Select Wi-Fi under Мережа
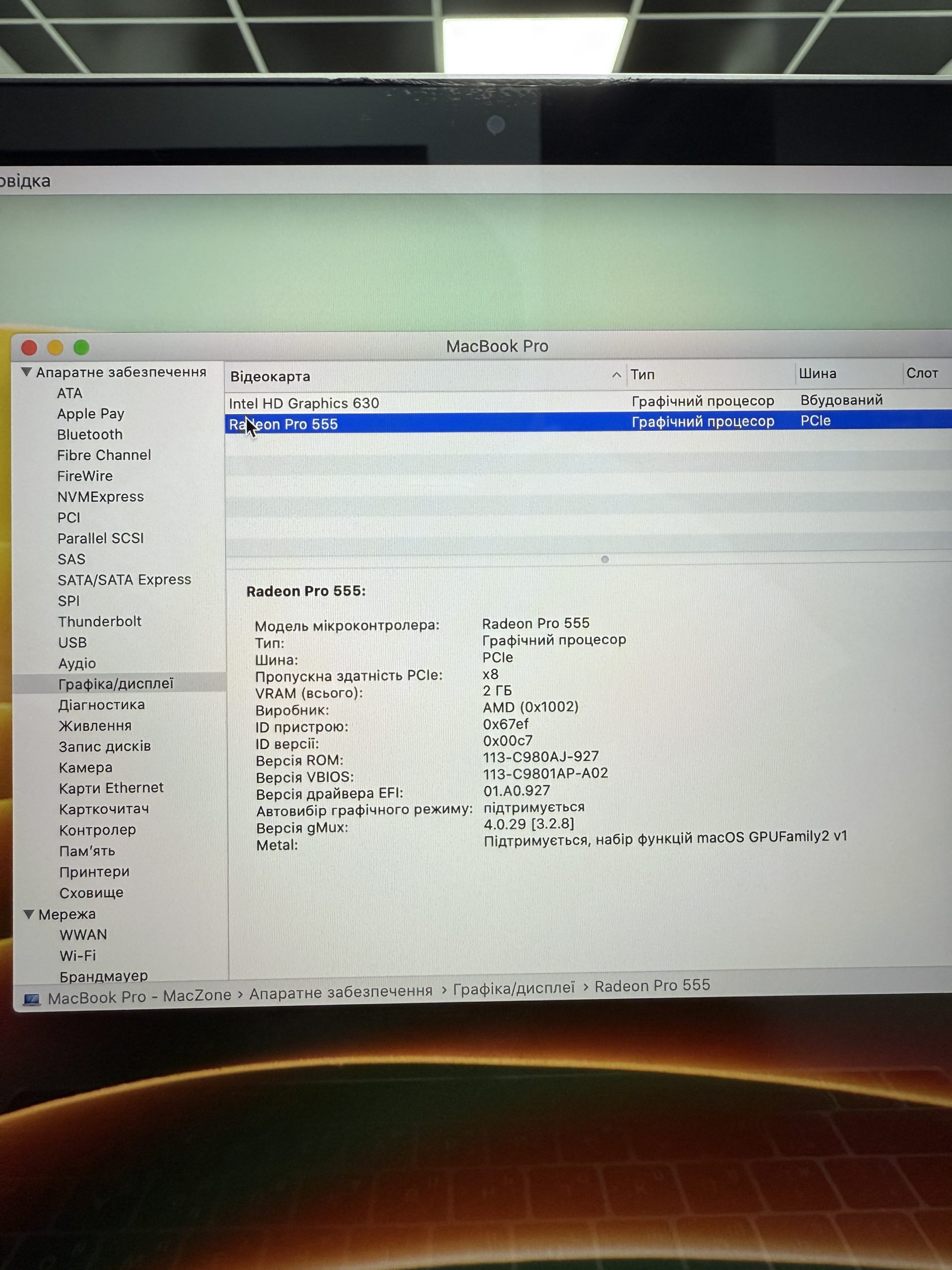 (x=78, y=956)
